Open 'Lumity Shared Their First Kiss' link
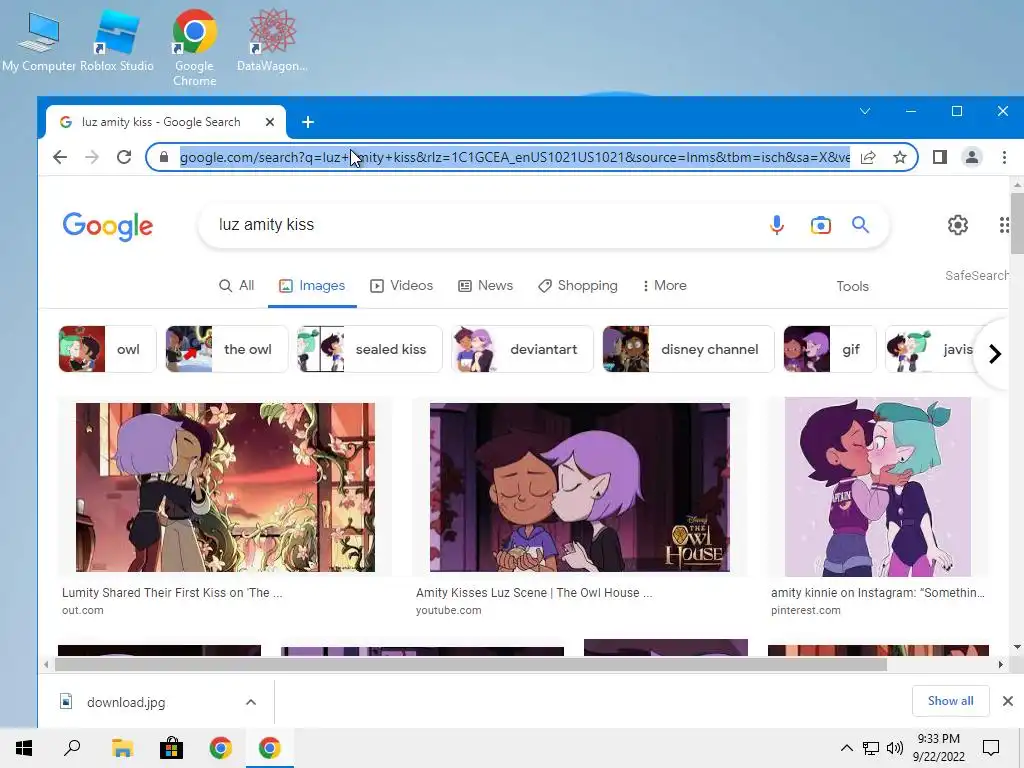 172,593
